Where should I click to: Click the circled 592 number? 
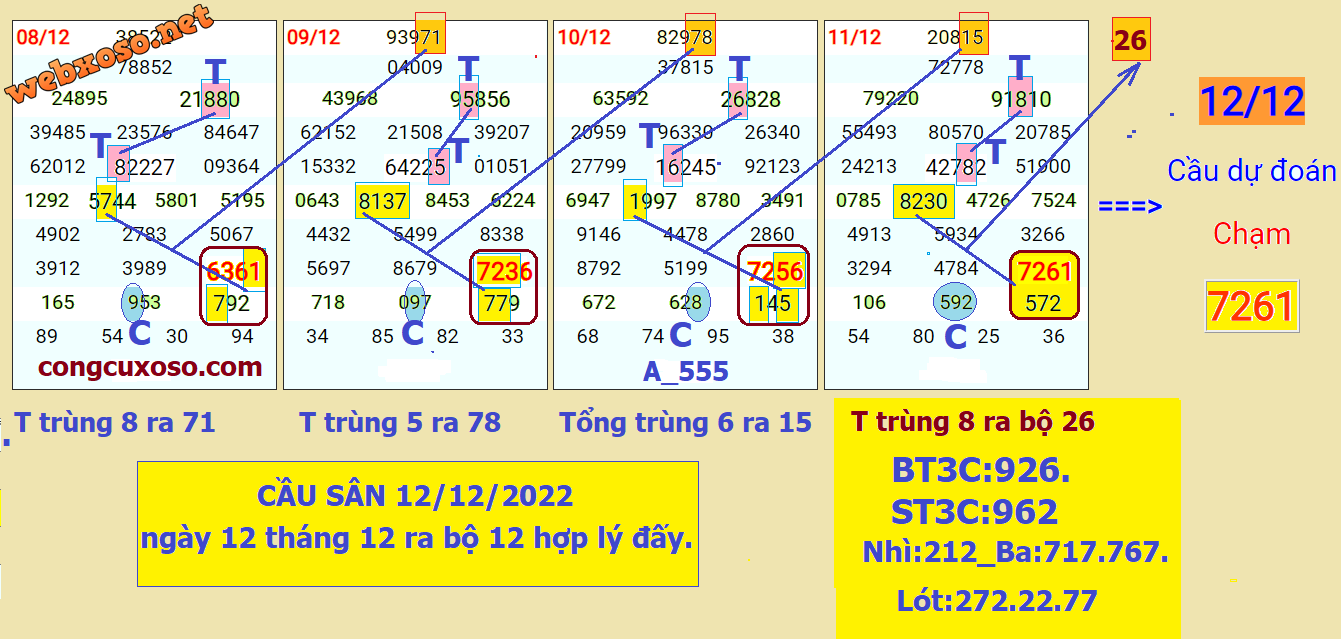[x=957, y=302]
